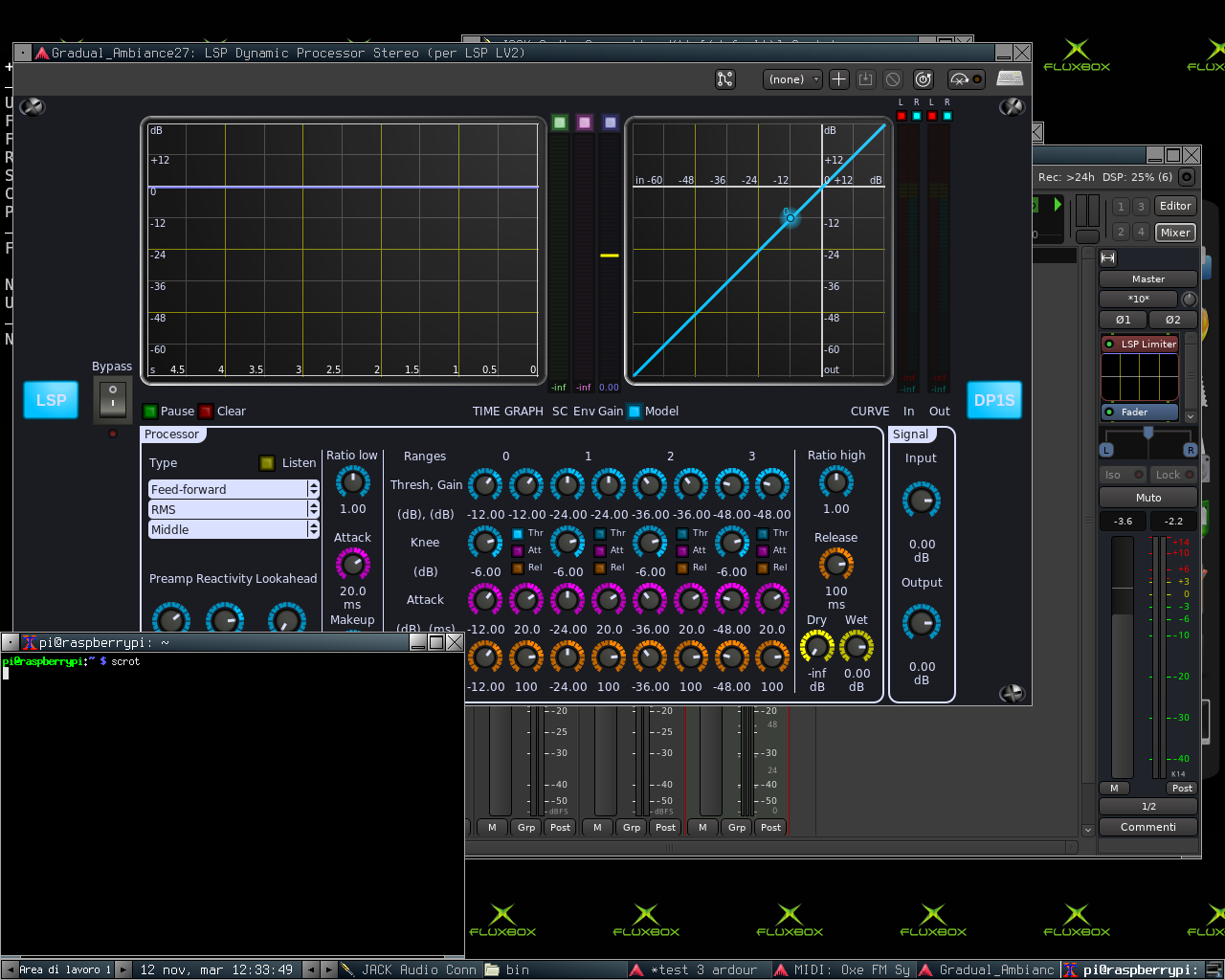The image size is (1225, 980).
Task: Toggle phase invert Ø2 on Master
Action: click(x=1173, y=320)
